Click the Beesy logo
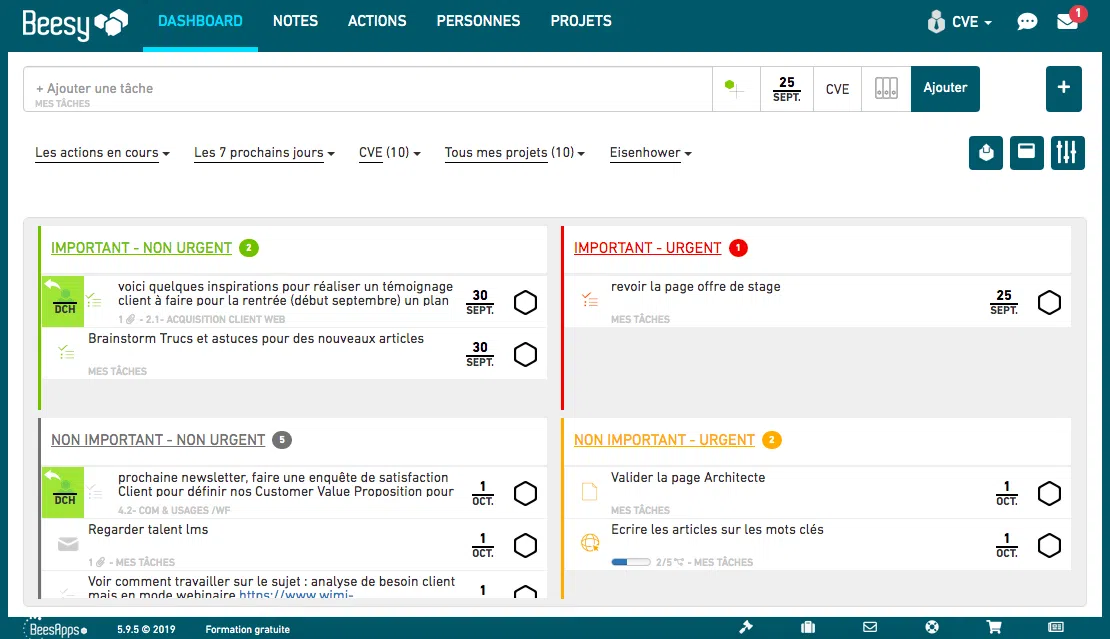 pos(75,24)
